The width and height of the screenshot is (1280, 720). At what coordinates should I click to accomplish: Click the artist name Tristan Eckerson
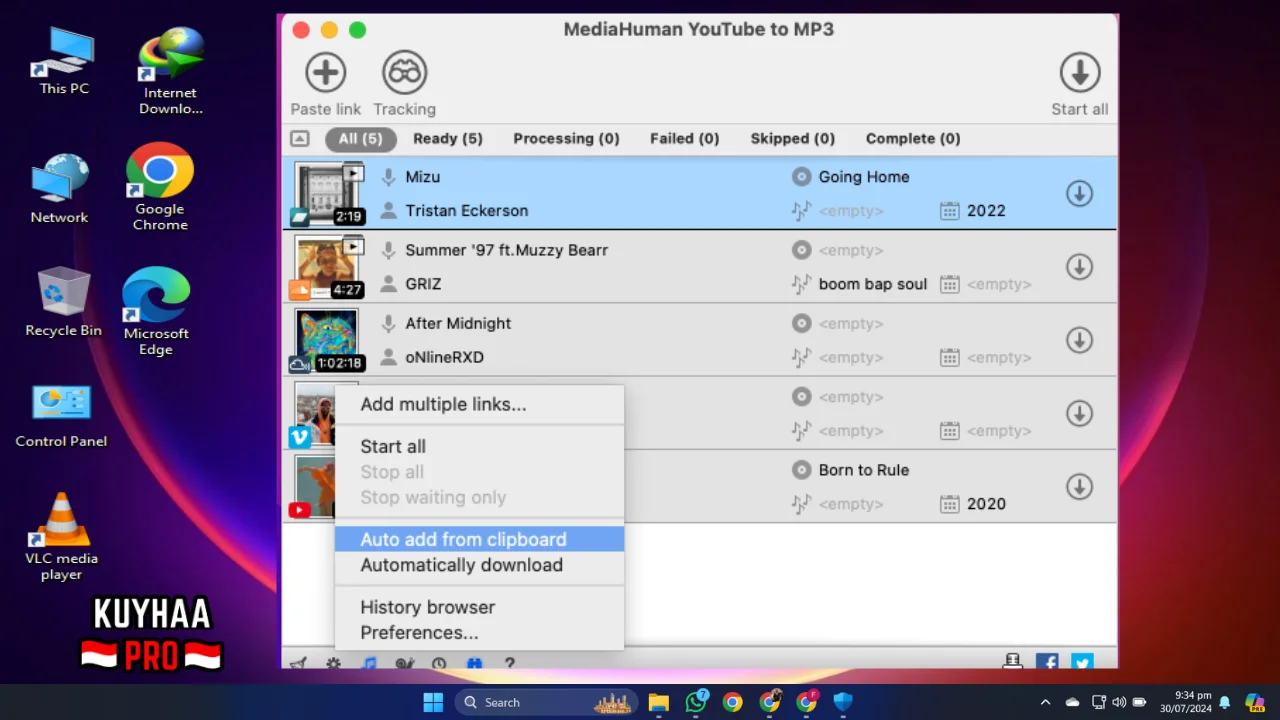click(466, 211)
